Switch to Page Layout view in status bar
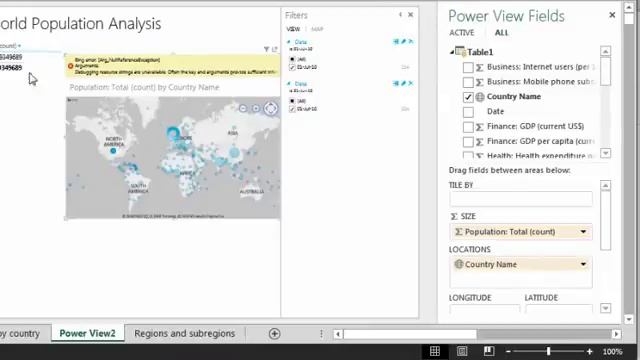The width and height of the screenshot is (640, 360). pyautogui.click(x=462, y=351)
